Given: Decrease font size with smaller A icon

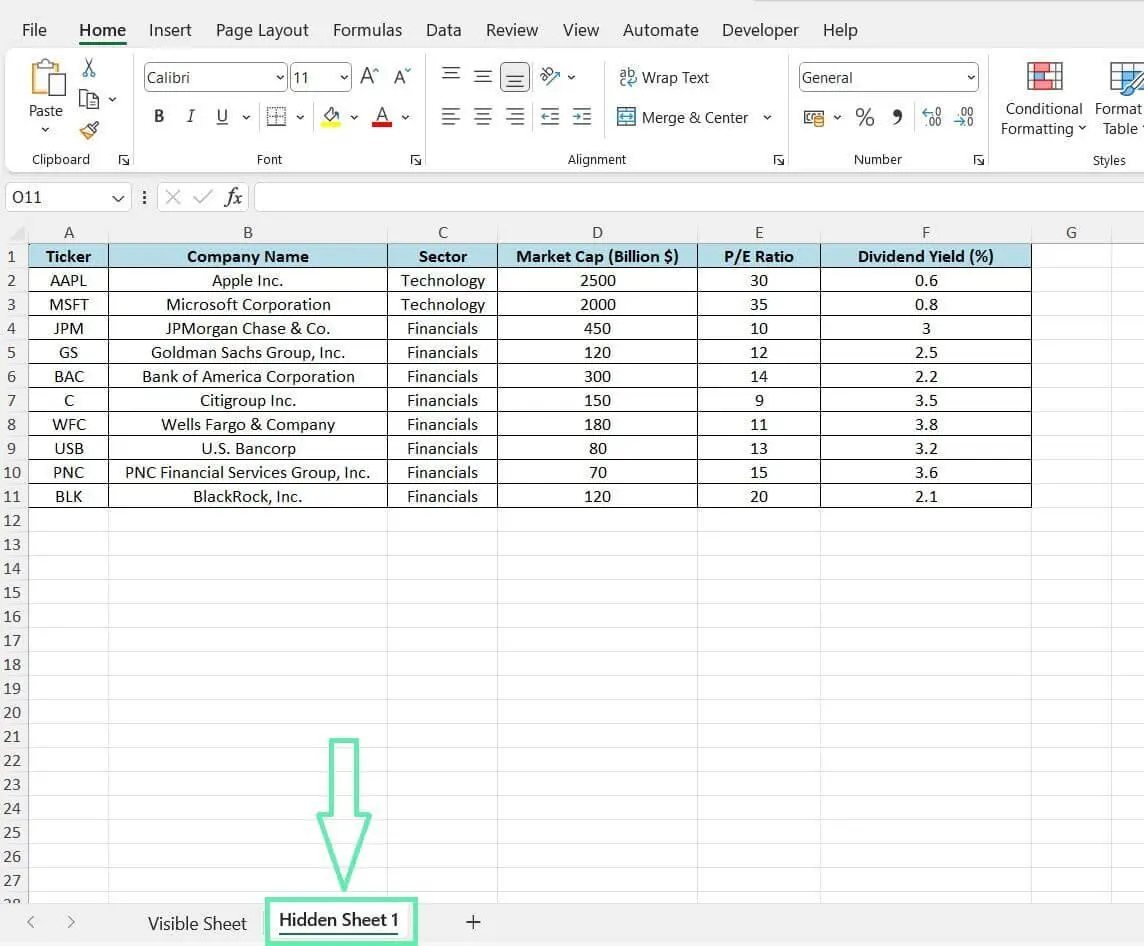Looking at the screenshot, I should pos(402,77).
